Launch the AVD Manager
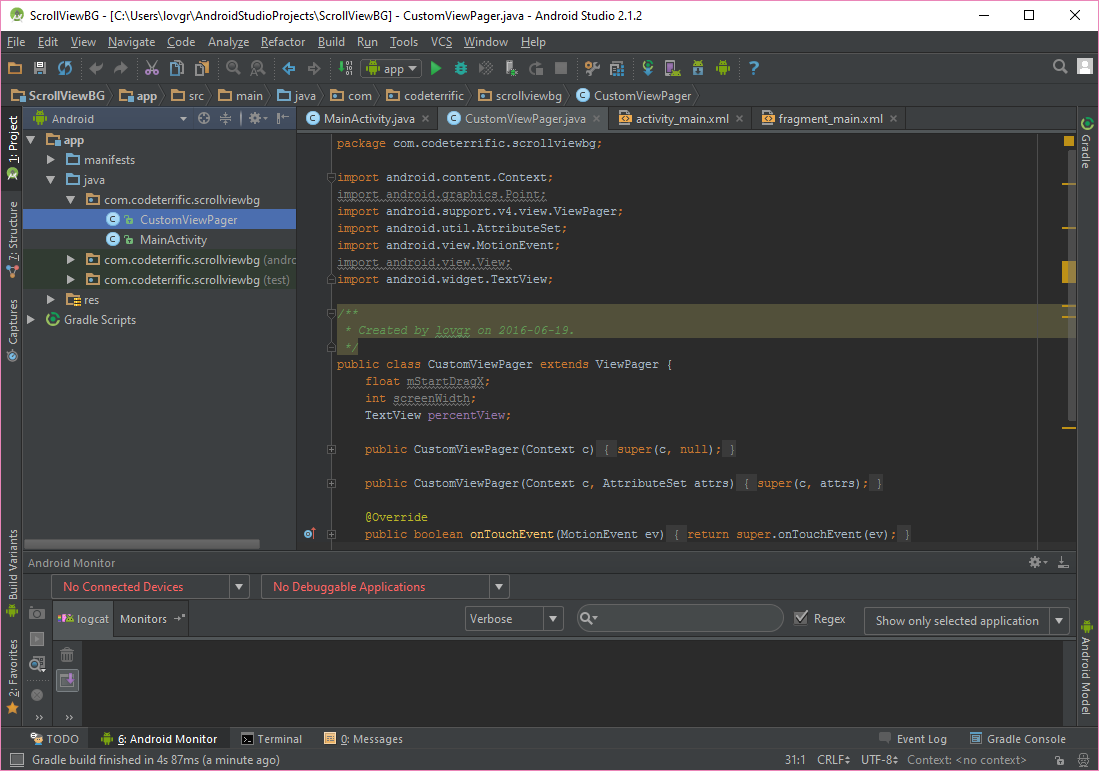1099x771 pixels. pyautogui.click(x=673, y=68)
